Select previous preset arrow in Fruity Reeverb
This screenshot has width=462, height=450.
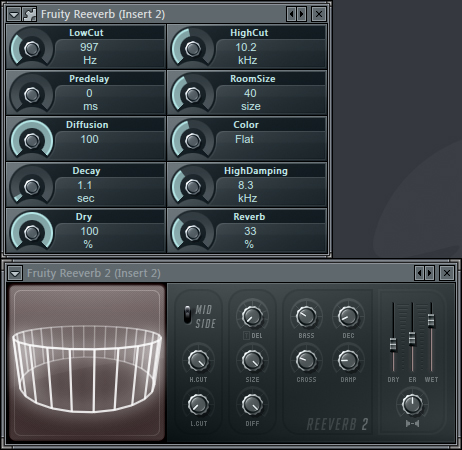[x=291, y=14]
